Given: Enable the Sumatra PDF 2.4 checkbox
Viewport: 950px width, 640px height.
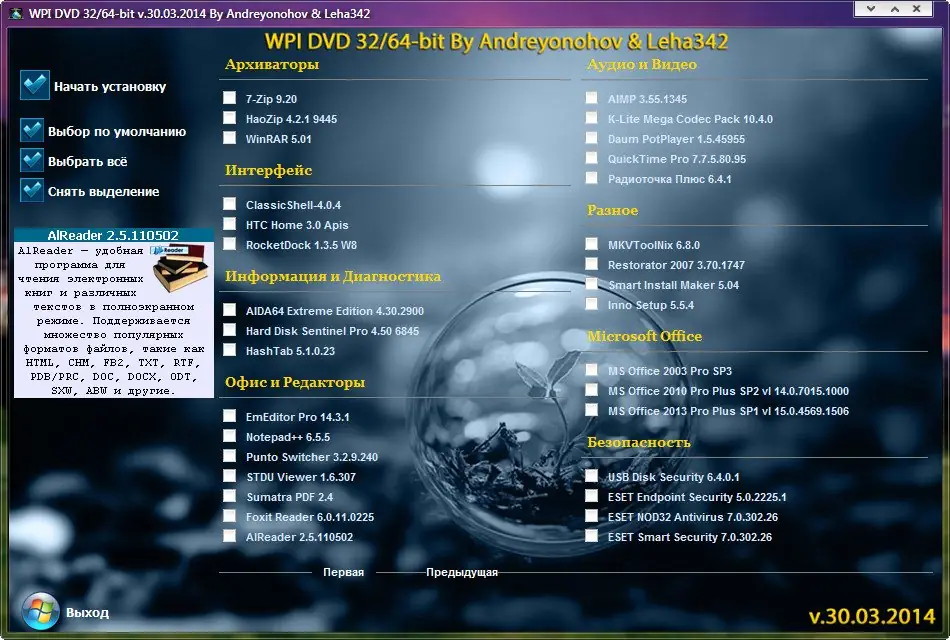Looking at the screenshot, I should click(230, 496).
